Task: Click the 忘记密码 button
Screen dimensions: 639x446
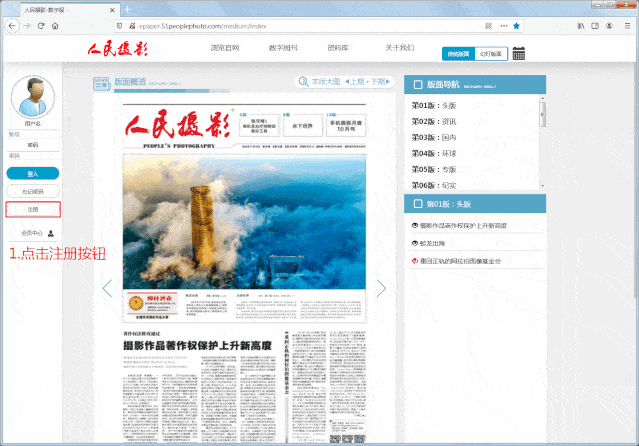Action: [33, 191]
